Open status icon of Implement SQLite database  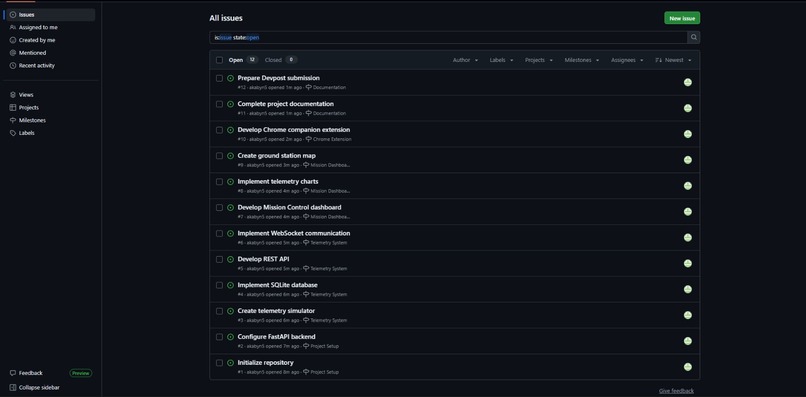[230, 285]
